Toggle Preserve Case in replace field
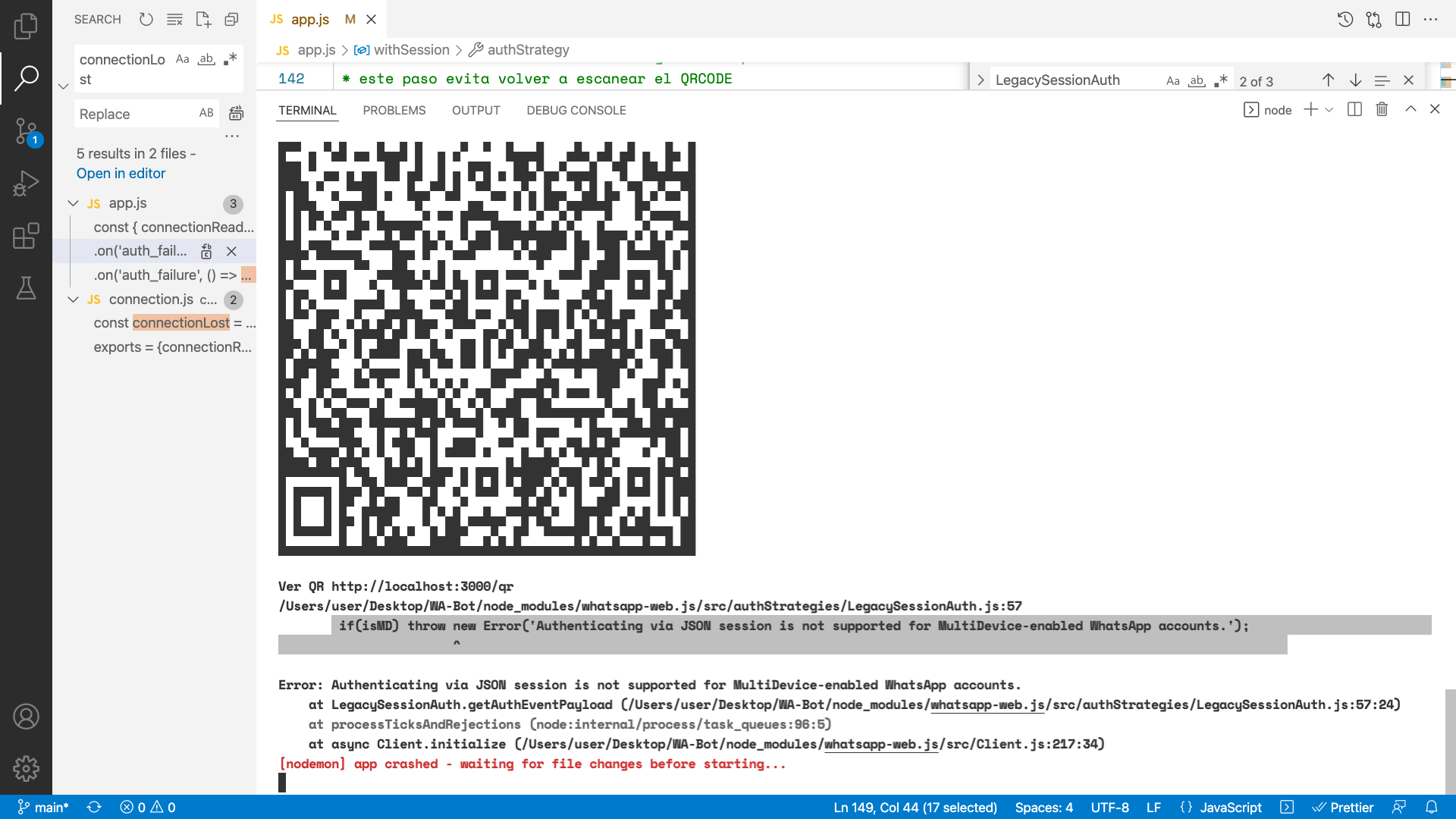1456x819 pixels. (x=206, y=113)
